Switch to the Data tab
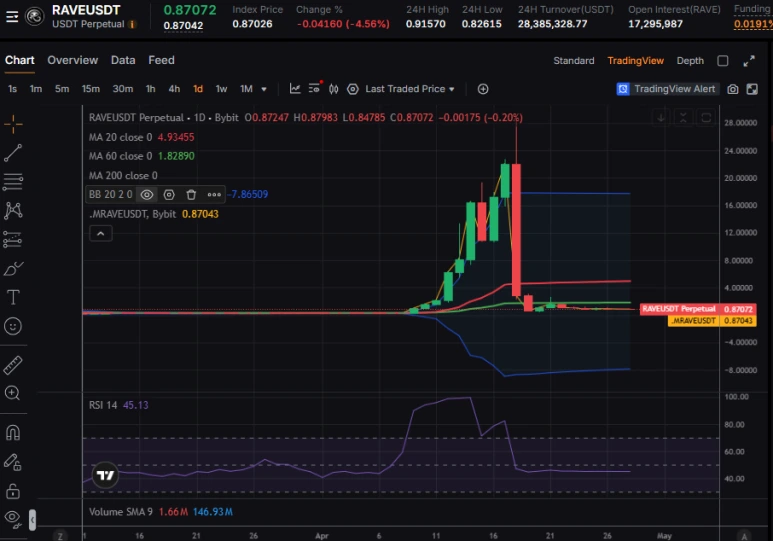773x541 pixels. click(x=123, y=60)
